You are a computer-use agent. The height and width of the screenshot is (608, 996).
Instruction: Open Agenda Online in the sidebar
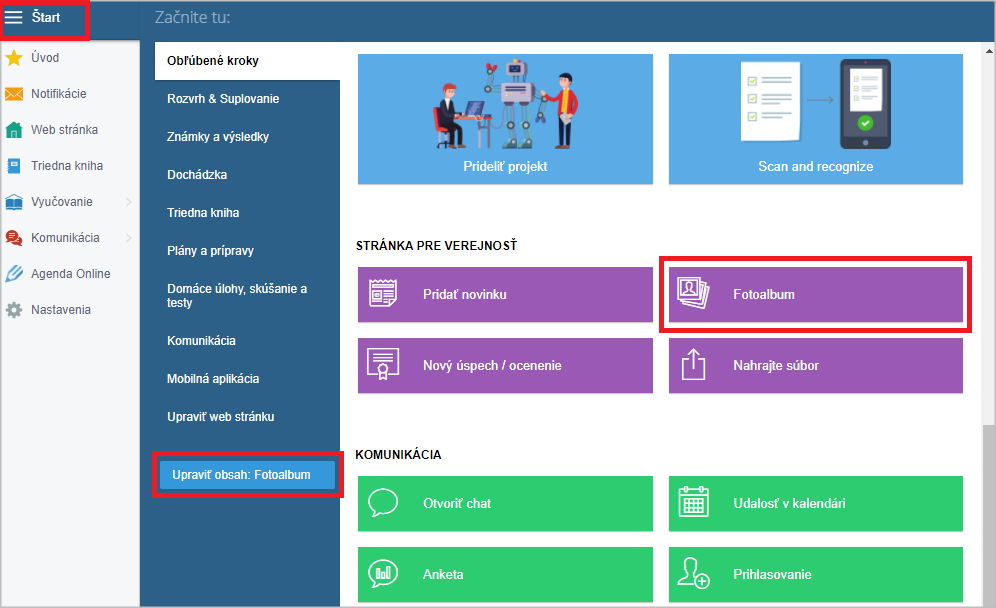tap(70, 274)
